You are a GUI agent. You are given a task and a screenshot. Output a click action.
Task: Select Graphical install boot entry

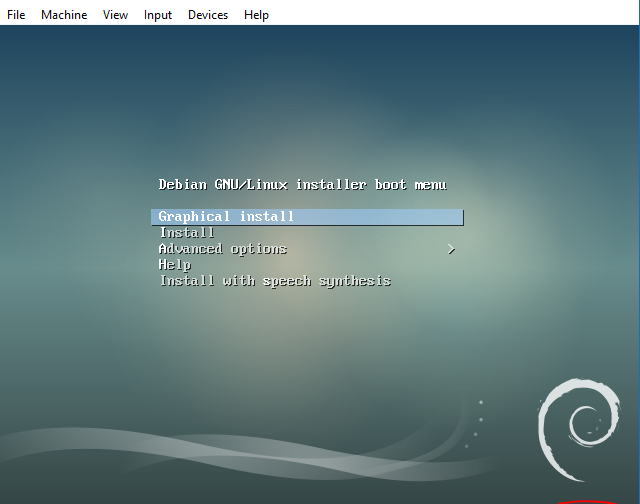coord(307,217)
